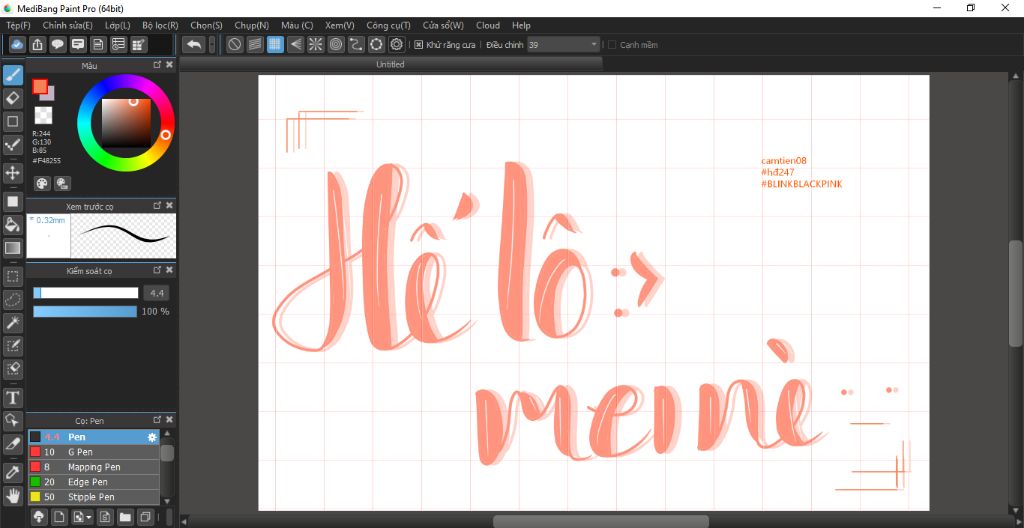Select the Select Pen tool
The image size is (1024, 528).
coord(12,345)
